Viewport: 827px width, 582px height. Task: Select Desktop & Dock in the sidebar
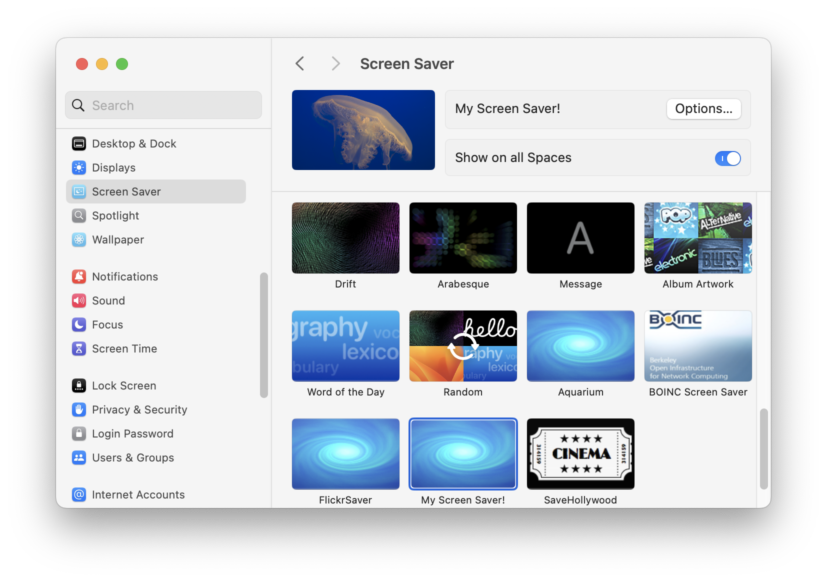coord(79,143)
